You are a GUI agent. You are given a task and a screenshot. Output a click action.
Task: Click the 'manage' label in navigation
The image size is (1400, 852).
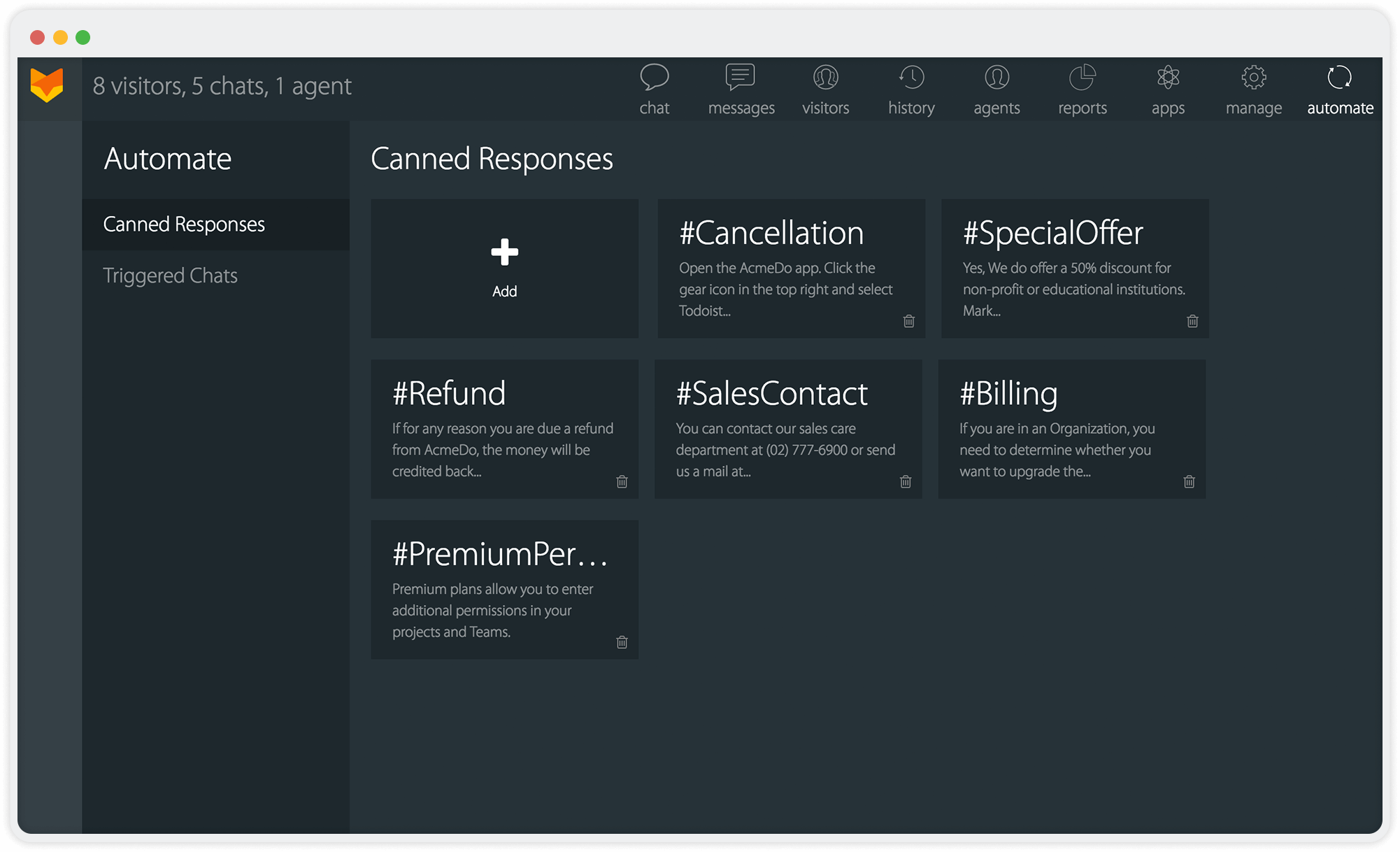tap(1254, 108)
